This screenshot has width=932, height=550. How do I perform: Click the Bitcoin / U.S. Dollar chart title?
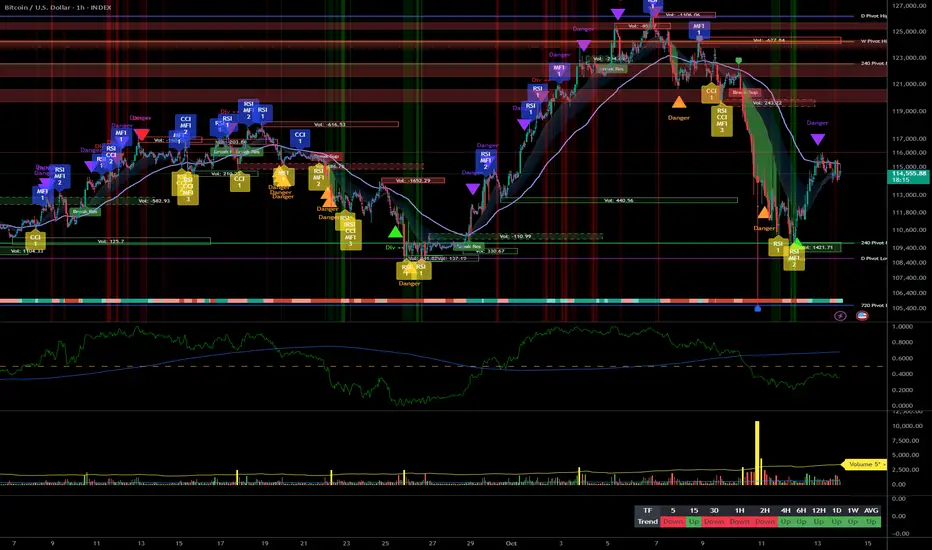click(58, 7)
